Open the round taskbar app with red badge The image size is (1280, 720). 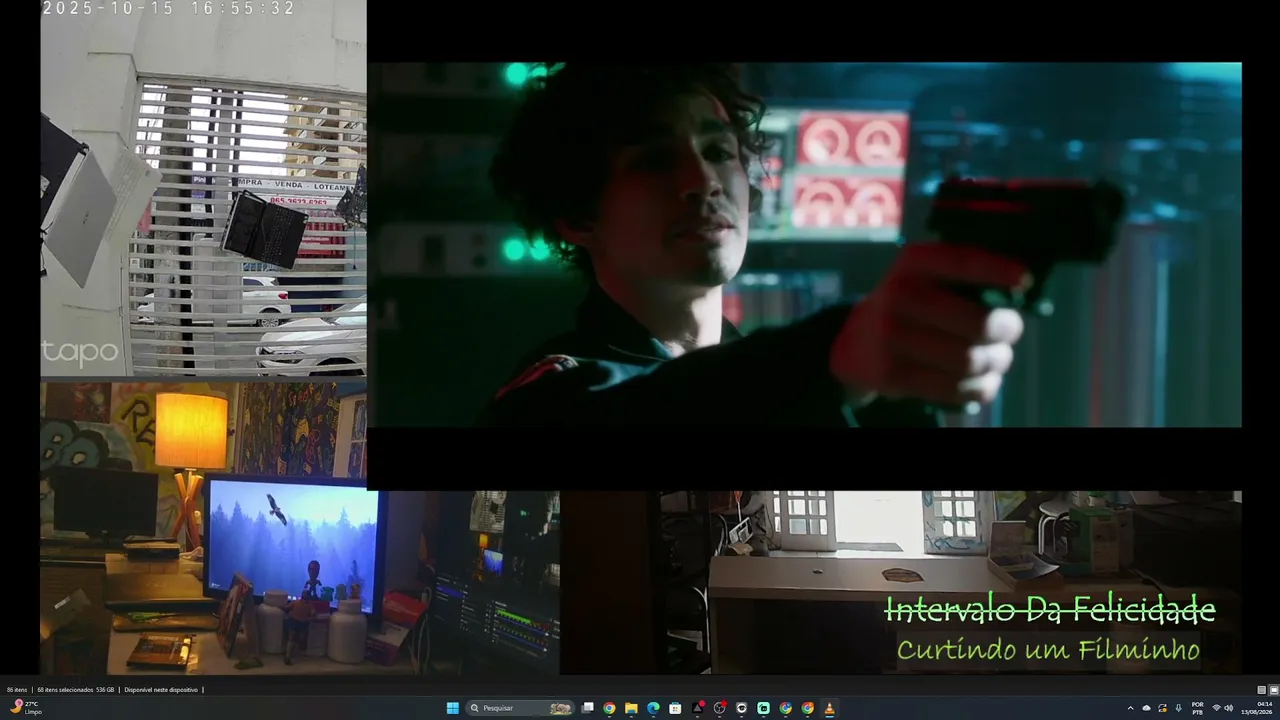point(720,708)
